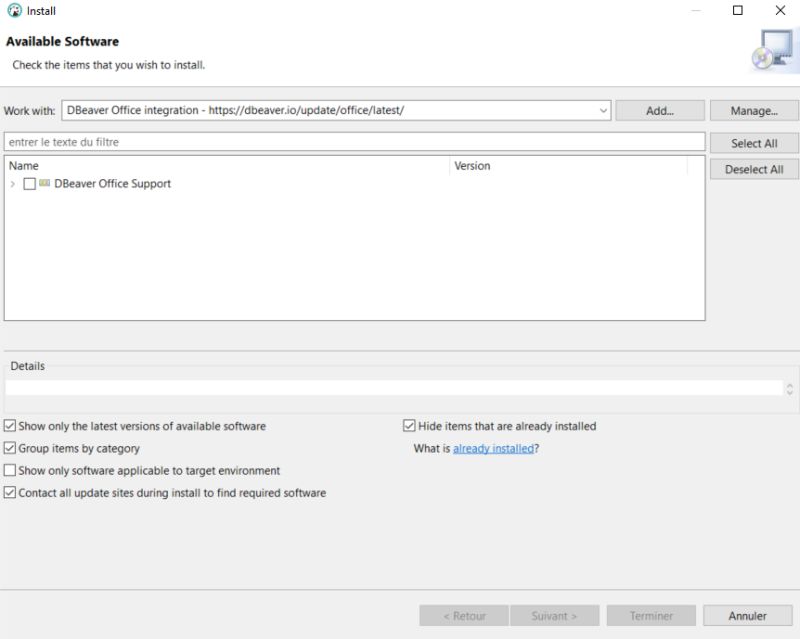Click the Suivant > button
This screenshot has height=639, width=800.
coord(555,616)
